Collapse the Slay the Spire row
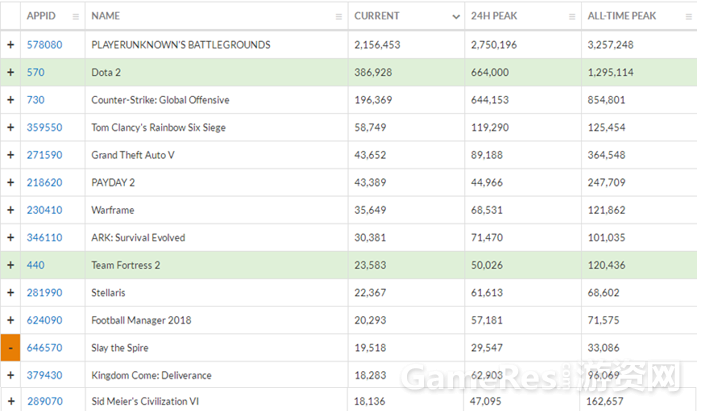Image resolution: width=706 pixels, height=411 pixels. tap(10, 348)
